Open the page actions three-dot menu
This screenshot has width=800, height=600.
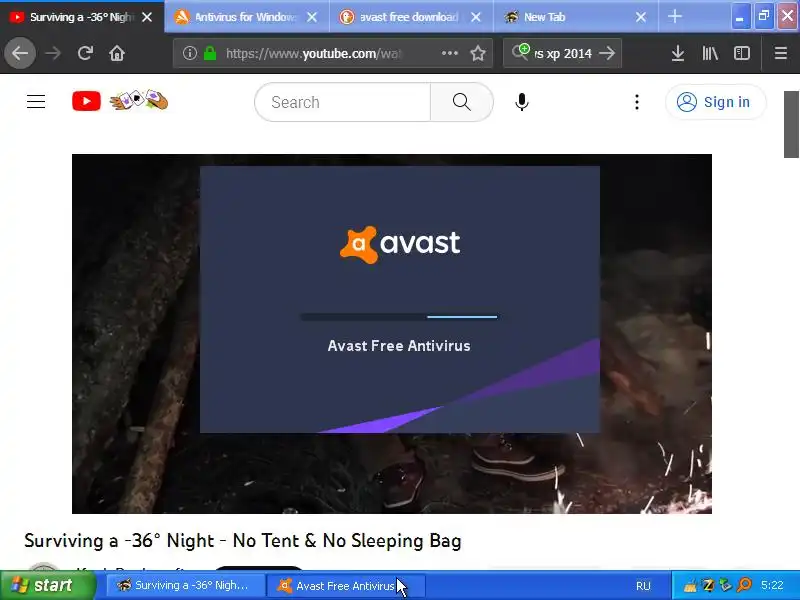(449, 53)
